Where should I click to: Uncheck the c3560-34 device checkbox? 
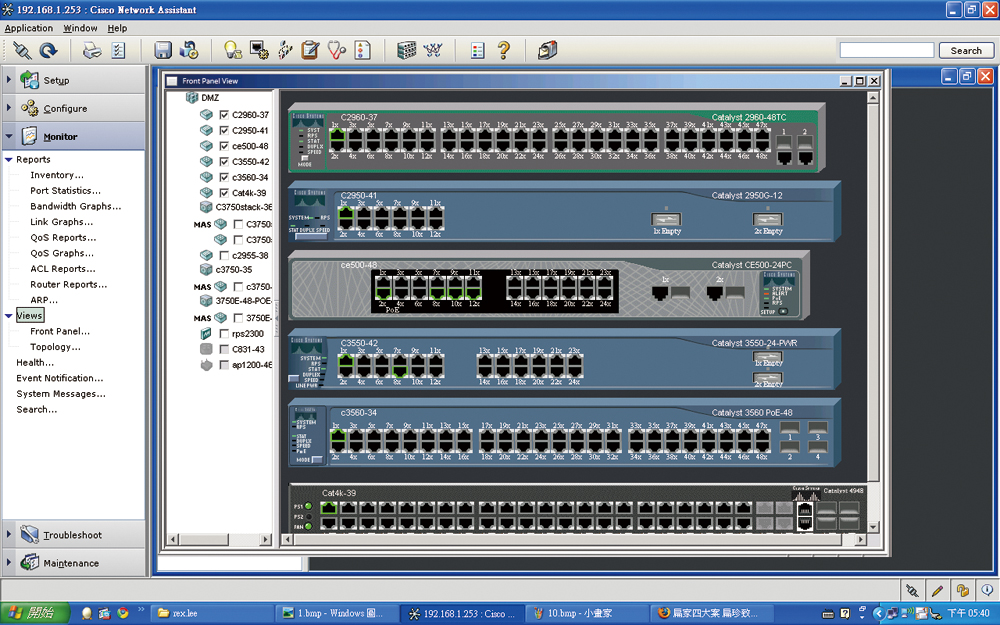224,177
